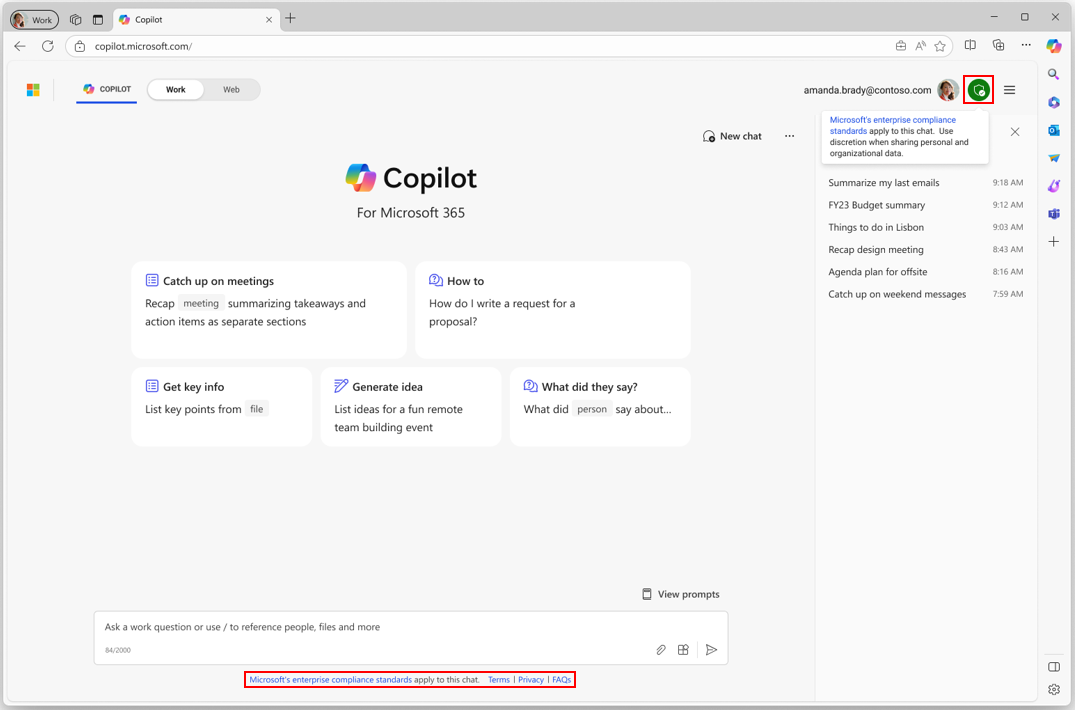Viewport: 1075px width, 710px height.
Task: Select Catch up on meetings card
Action: (269, 310)
